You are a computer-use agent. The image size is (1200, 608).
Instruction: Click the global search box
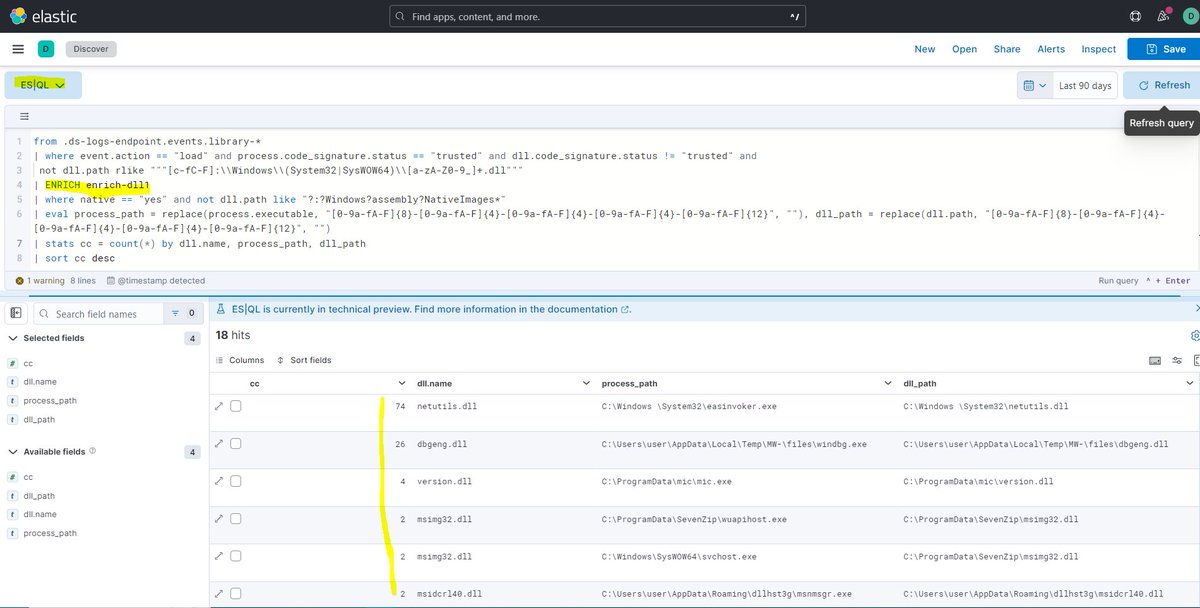(597, 17)
